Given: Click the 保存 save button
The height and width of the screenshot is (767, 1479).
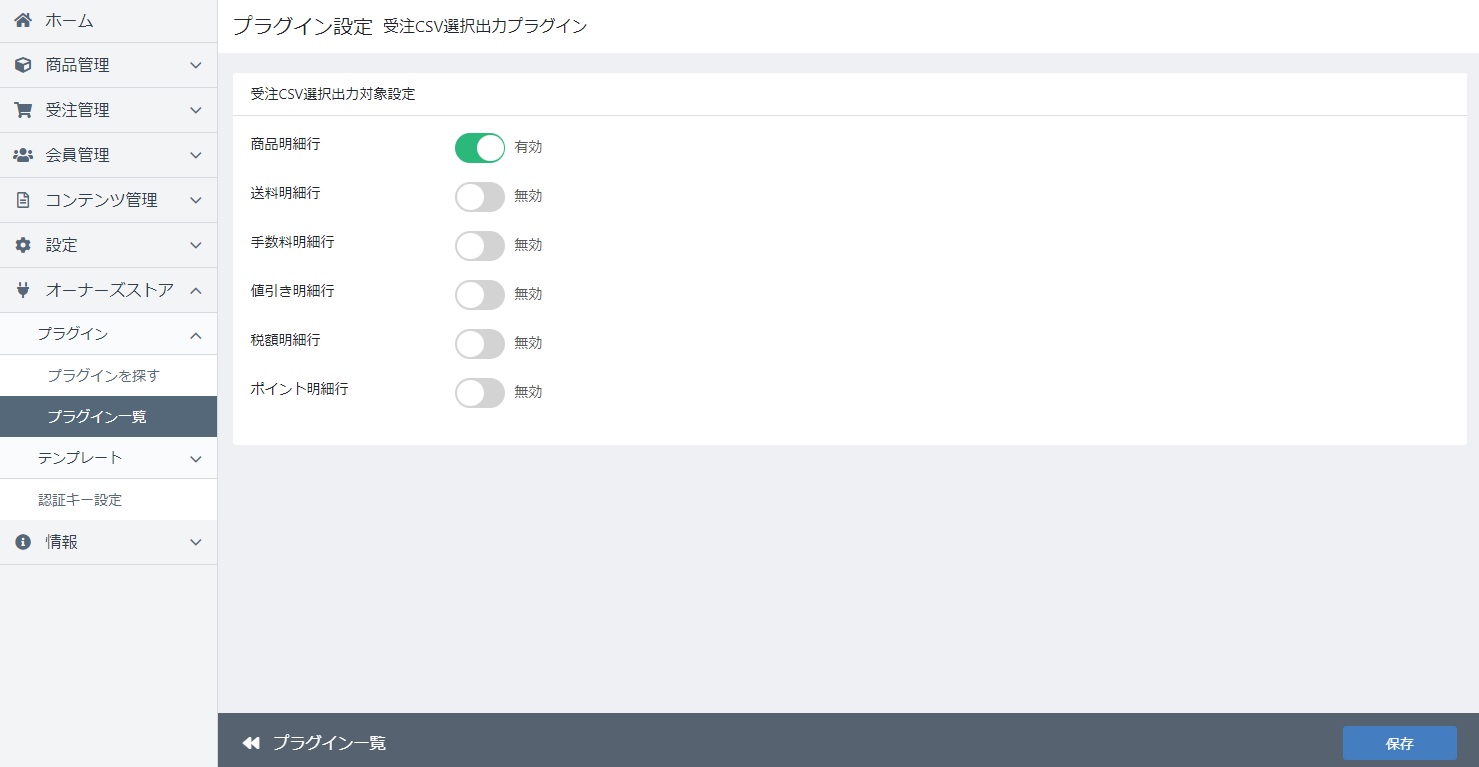Looking at the screenshot, I should pyautogui.click(x=1399, y=743).
